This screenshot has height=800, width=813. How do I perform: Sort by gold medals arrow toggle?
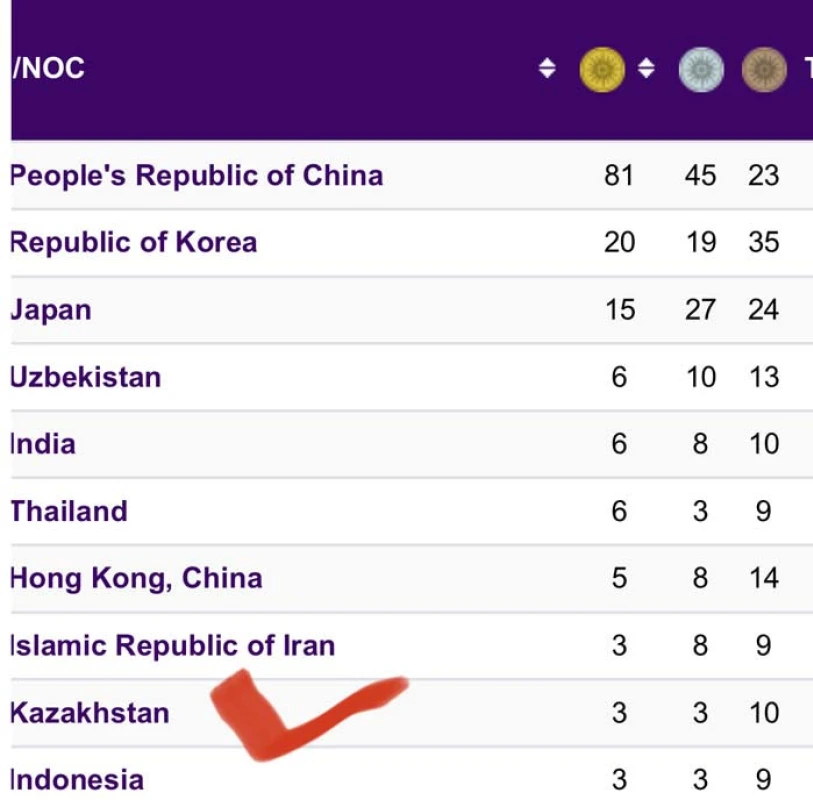point(647,69)
